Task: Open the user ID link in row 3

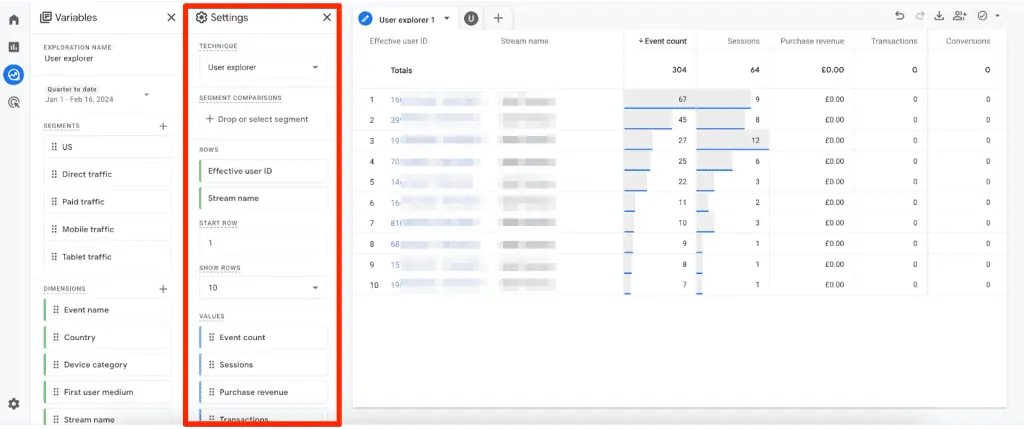Action: 435,140
